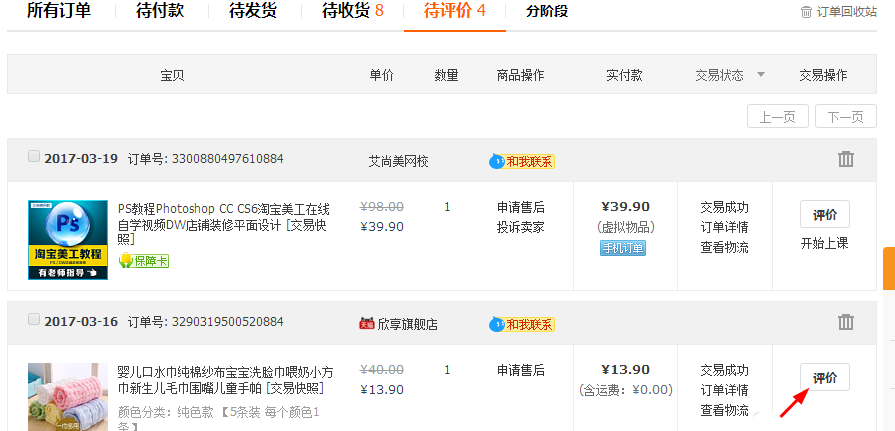Tick the 2017-03-16 order checkbox
Viewport: 895px width, 431px height.
click(34, 319)
